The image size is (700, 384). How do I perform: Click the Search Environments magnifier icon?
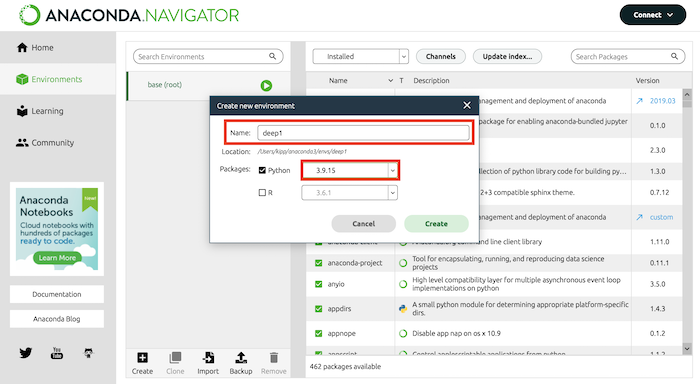click(x=272, y=56)
